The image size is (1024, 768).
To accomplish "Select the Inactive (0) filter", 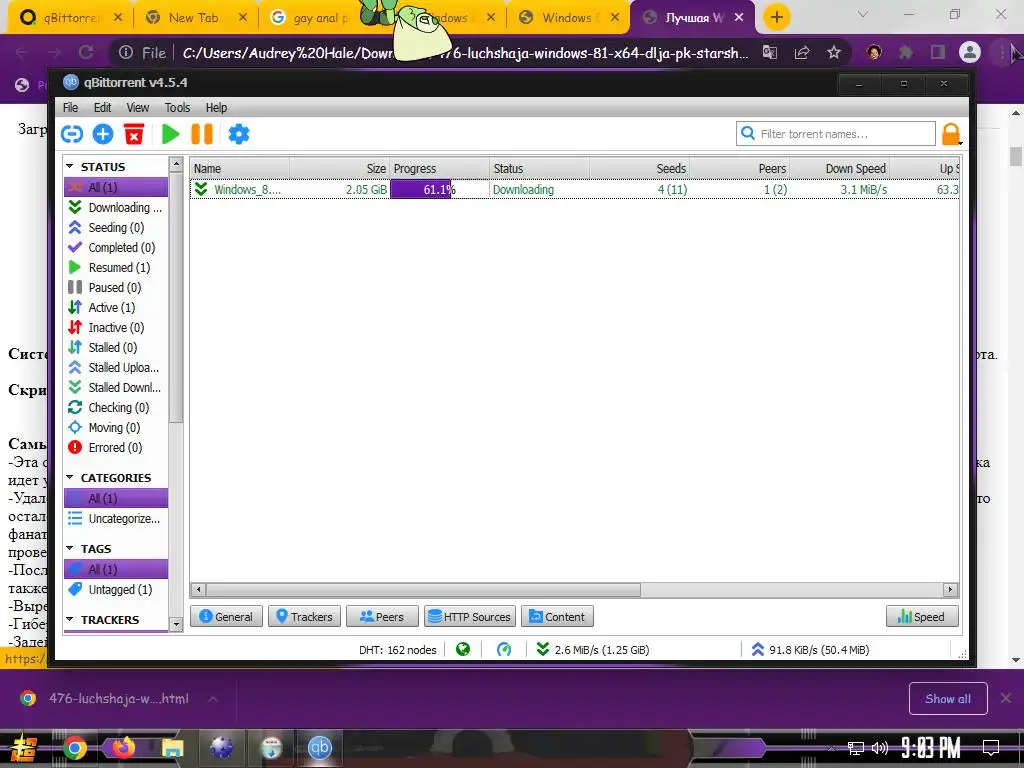I will [x=116, y=328].
